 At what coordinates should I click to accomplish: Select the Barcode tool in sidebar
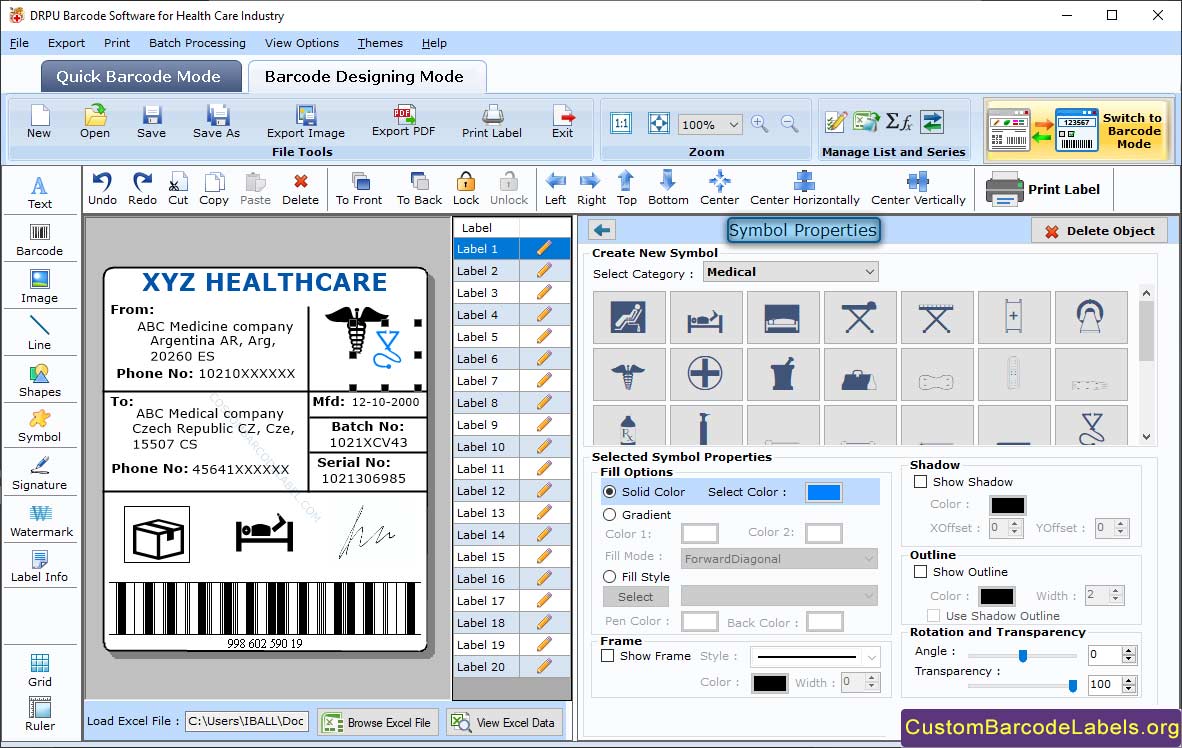point(39,240)
